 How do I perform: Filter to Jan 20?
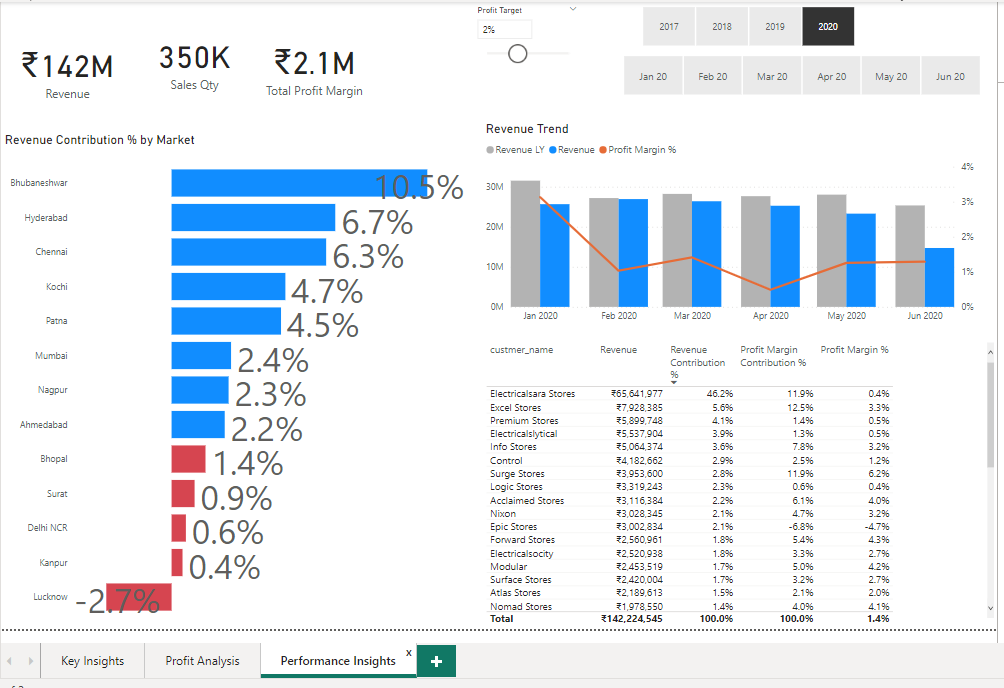[x=653, y=75]
